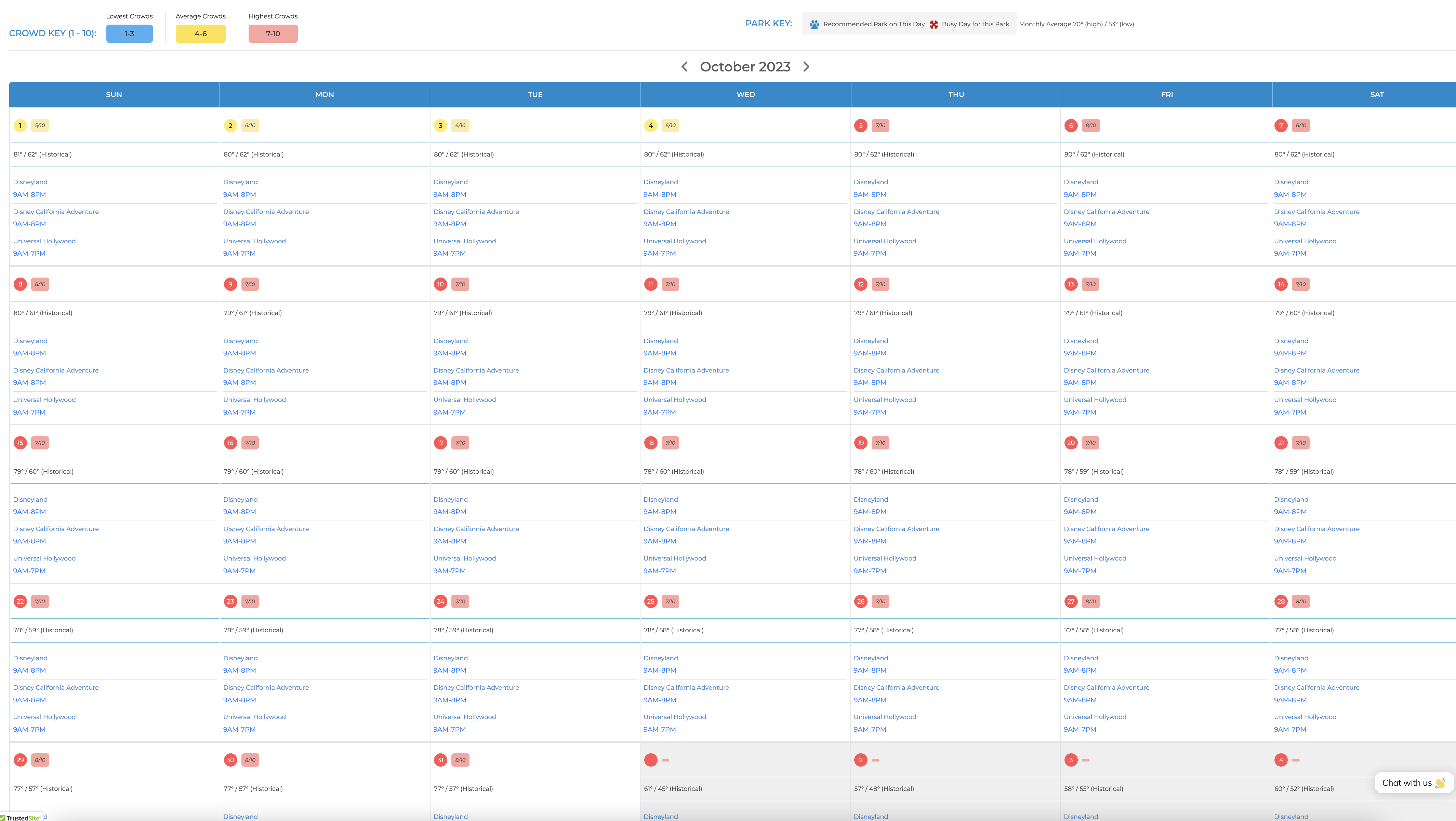
Task: Click the yellow 4-6 Average Crowds swatch
Action: coord(201,34)
